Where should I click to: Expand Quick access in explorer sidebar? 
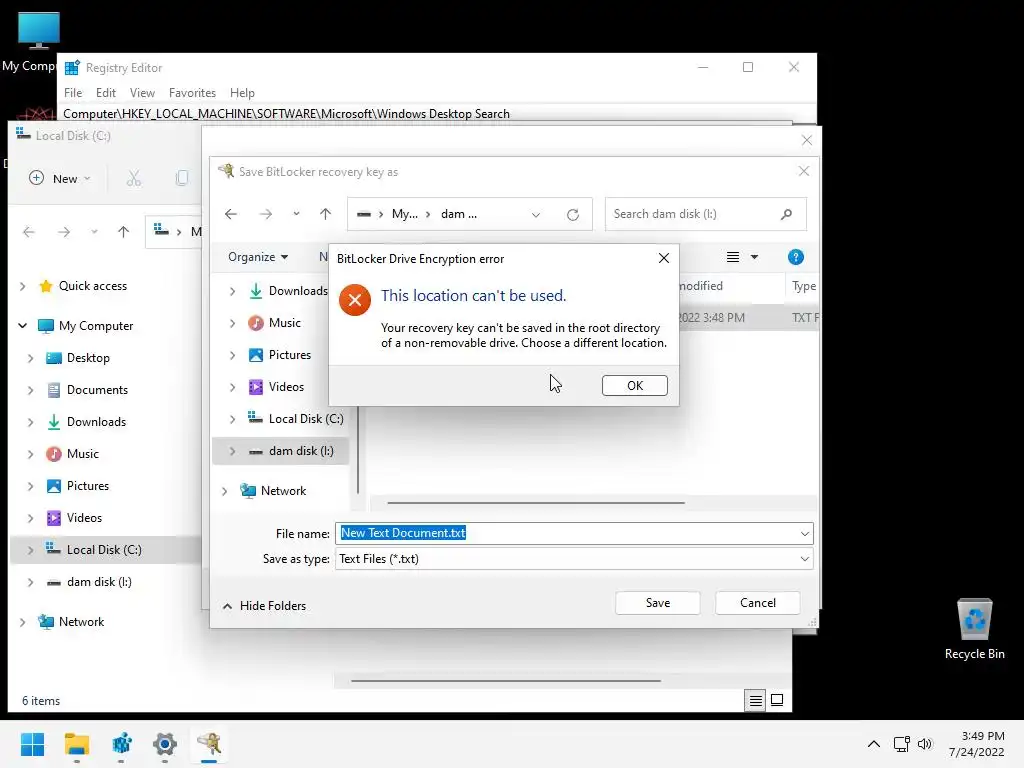23,286
